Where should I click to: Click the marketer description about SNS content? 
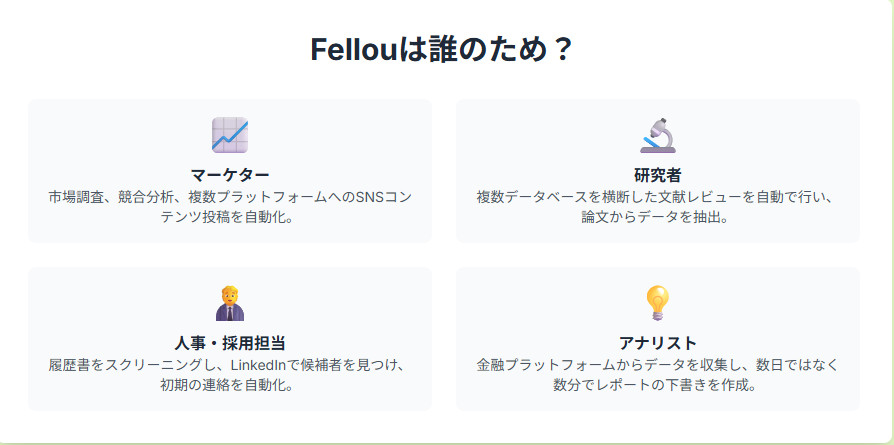[230, 197]
